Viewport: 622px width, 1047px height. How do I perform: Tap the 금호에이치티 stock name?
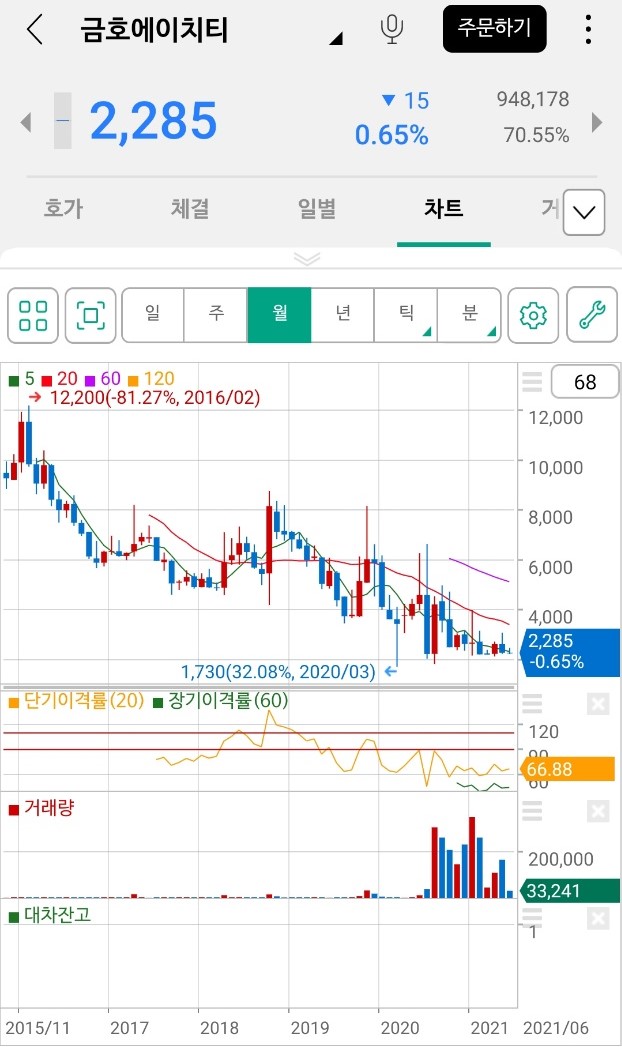tap(154, 29)
